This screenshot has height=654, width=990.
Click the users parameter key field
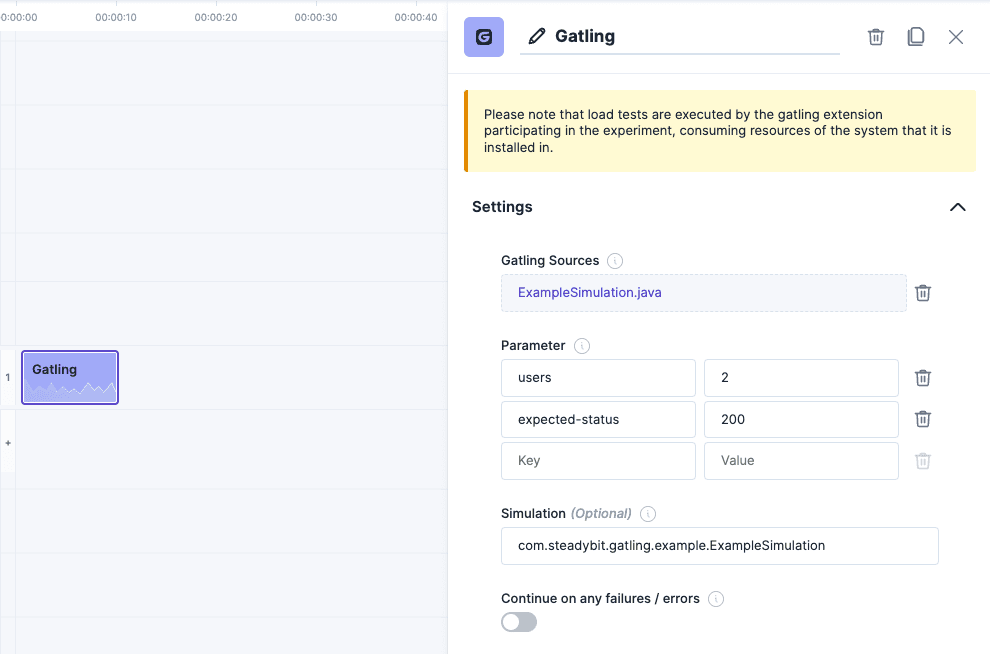[x=598, y=378]
